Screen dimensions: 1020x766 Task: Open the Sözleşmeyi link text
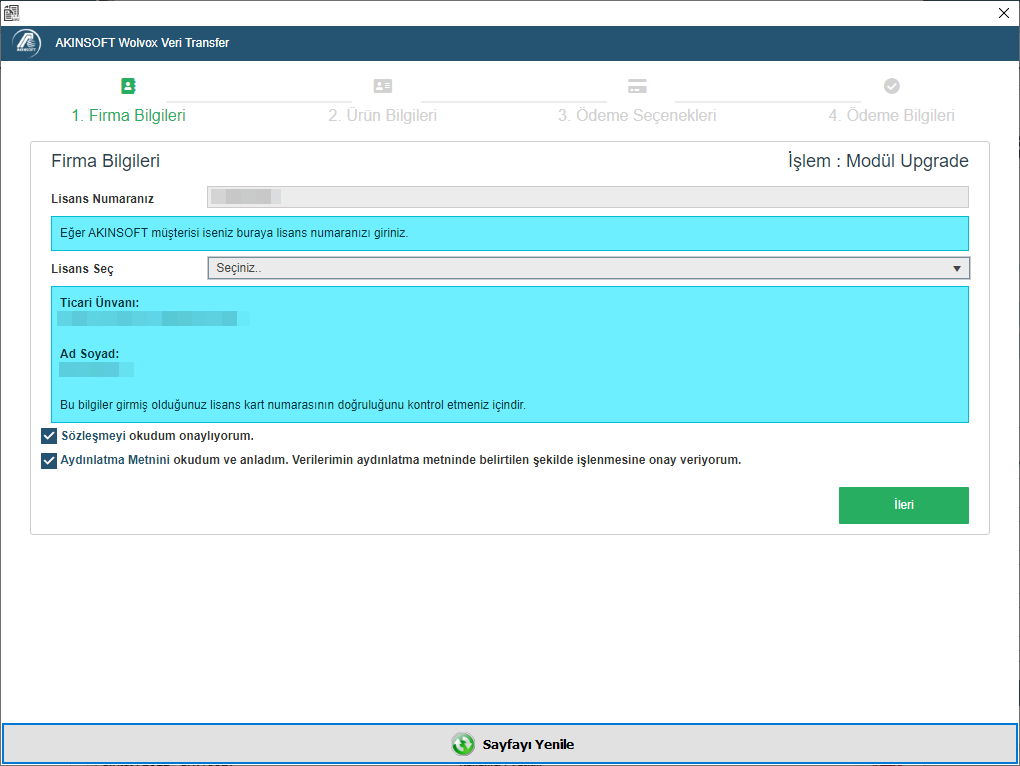pyautogui.click(x=94, y=436)
